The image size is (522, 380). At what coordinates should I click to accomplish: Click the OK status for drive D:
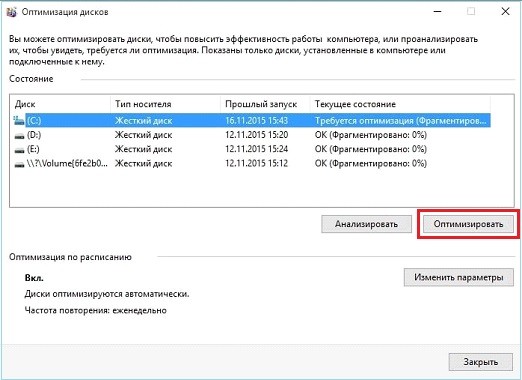[x=371, y=135]
